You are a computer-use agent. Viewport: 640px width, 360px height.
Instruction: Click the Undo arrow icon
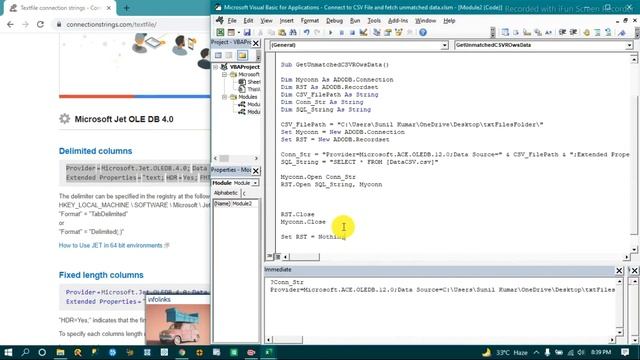pyautogui.click(x=306, y=32)
